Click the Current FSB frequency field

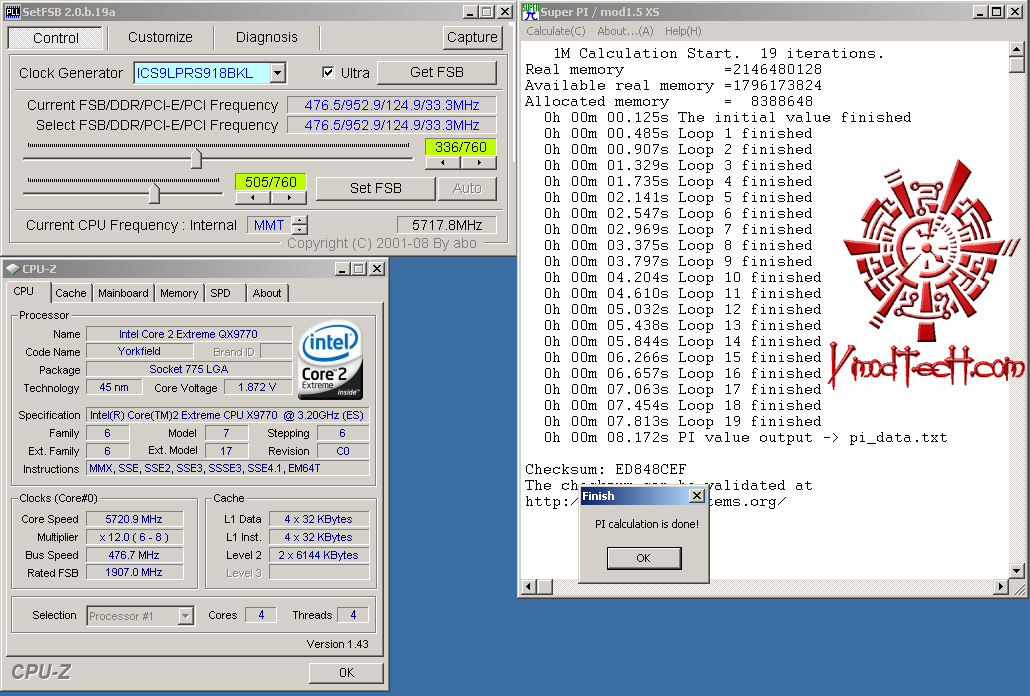[392, 105]
